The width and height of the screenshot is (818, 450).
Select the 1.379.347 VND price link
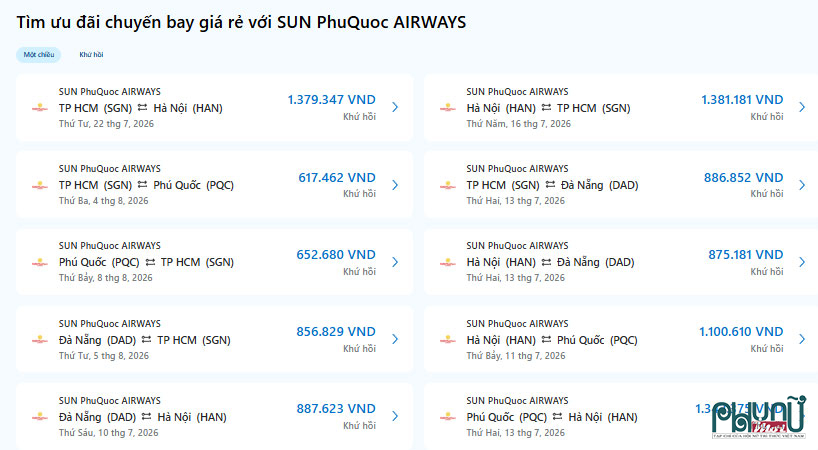(332, 100)
